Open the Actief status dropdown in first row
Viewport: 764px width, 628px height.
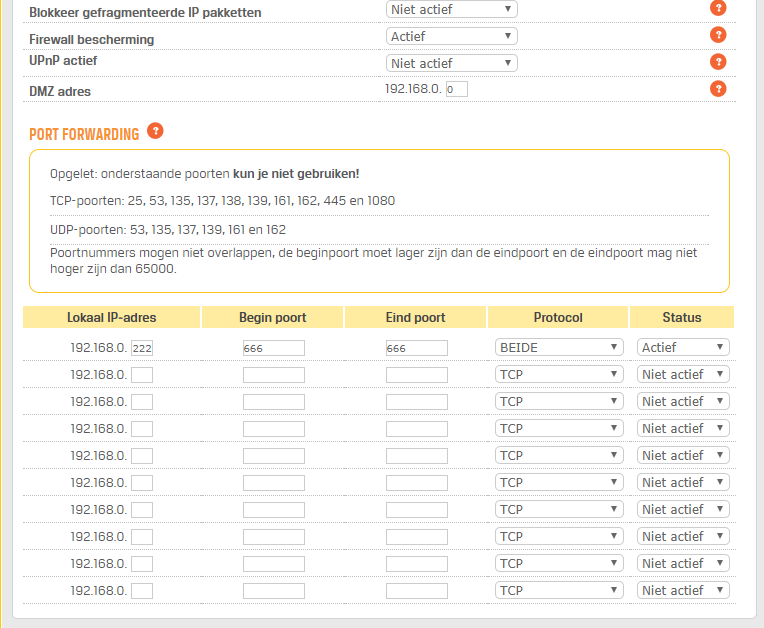pyautogui.click(x=683, y=347)
